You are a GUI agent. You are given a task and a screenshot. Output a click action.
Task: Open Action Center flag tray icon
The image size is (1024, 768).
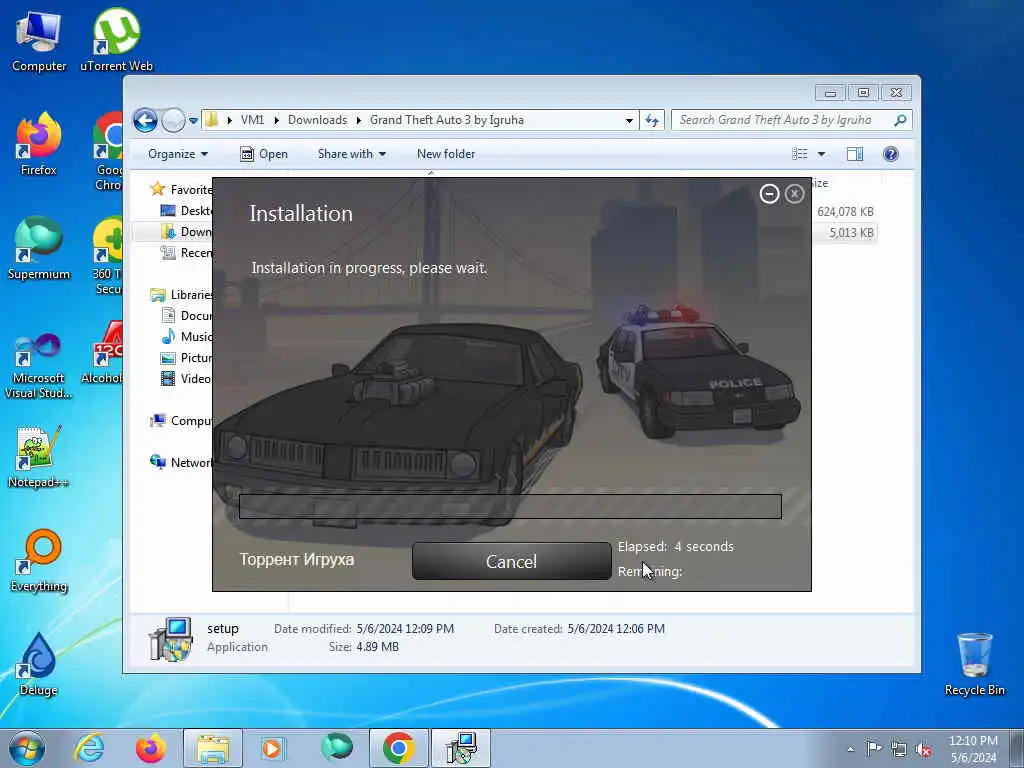pos(873,748)
